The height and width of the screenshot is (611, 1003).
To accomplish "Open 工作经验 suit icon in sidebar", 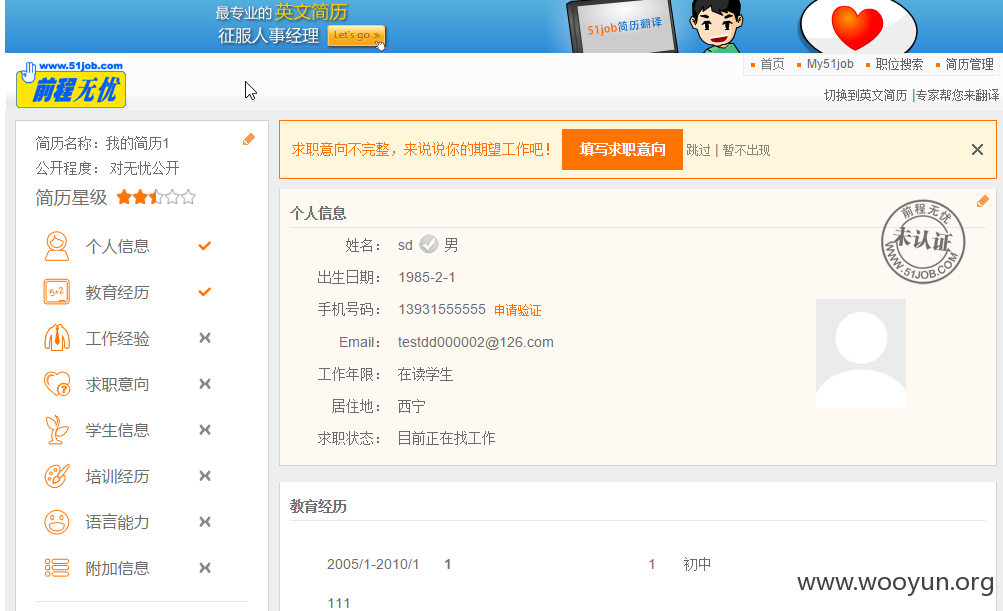I will (x=57, y=338).
